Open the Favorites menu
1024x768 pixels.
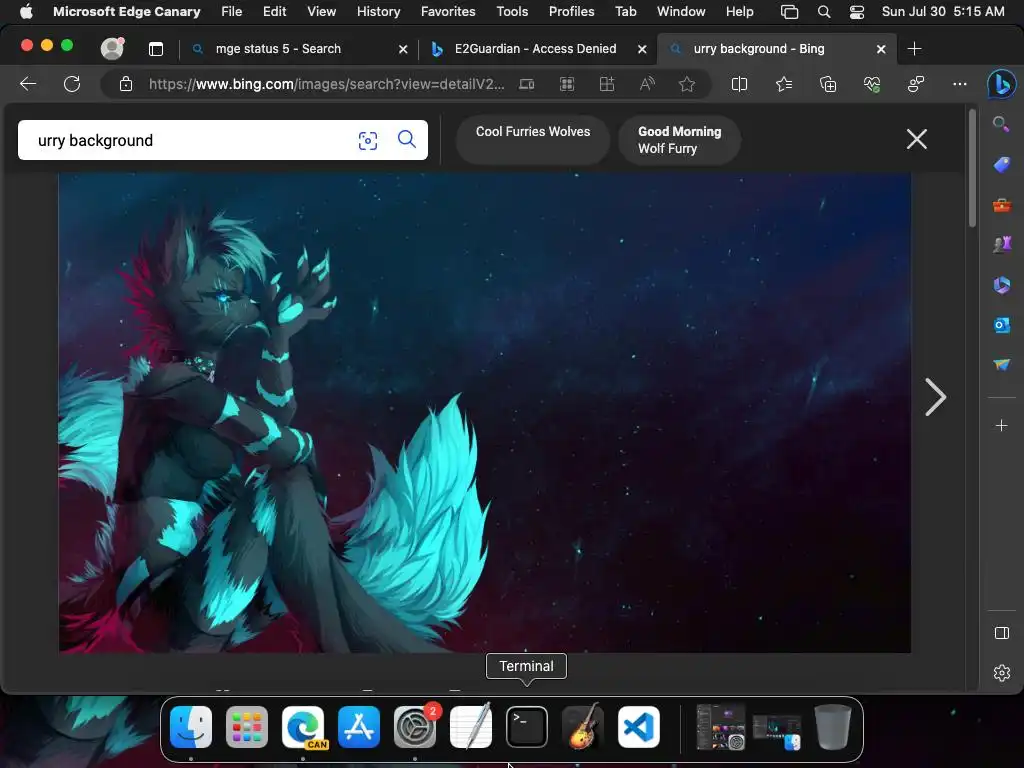click(448, 11)
